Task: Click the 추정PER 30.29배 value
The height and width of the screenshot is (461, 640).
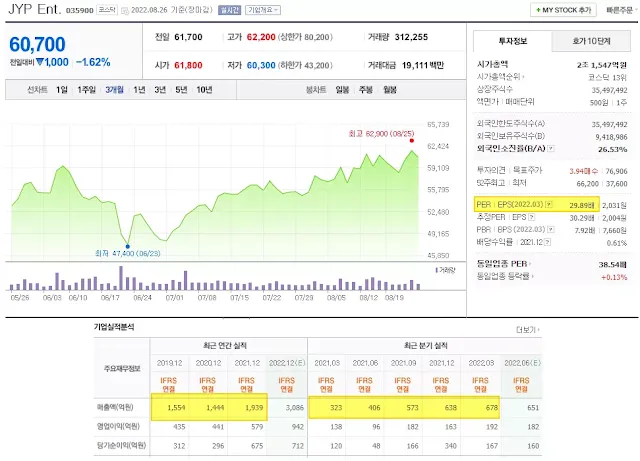Action: (x=582, y=218)
